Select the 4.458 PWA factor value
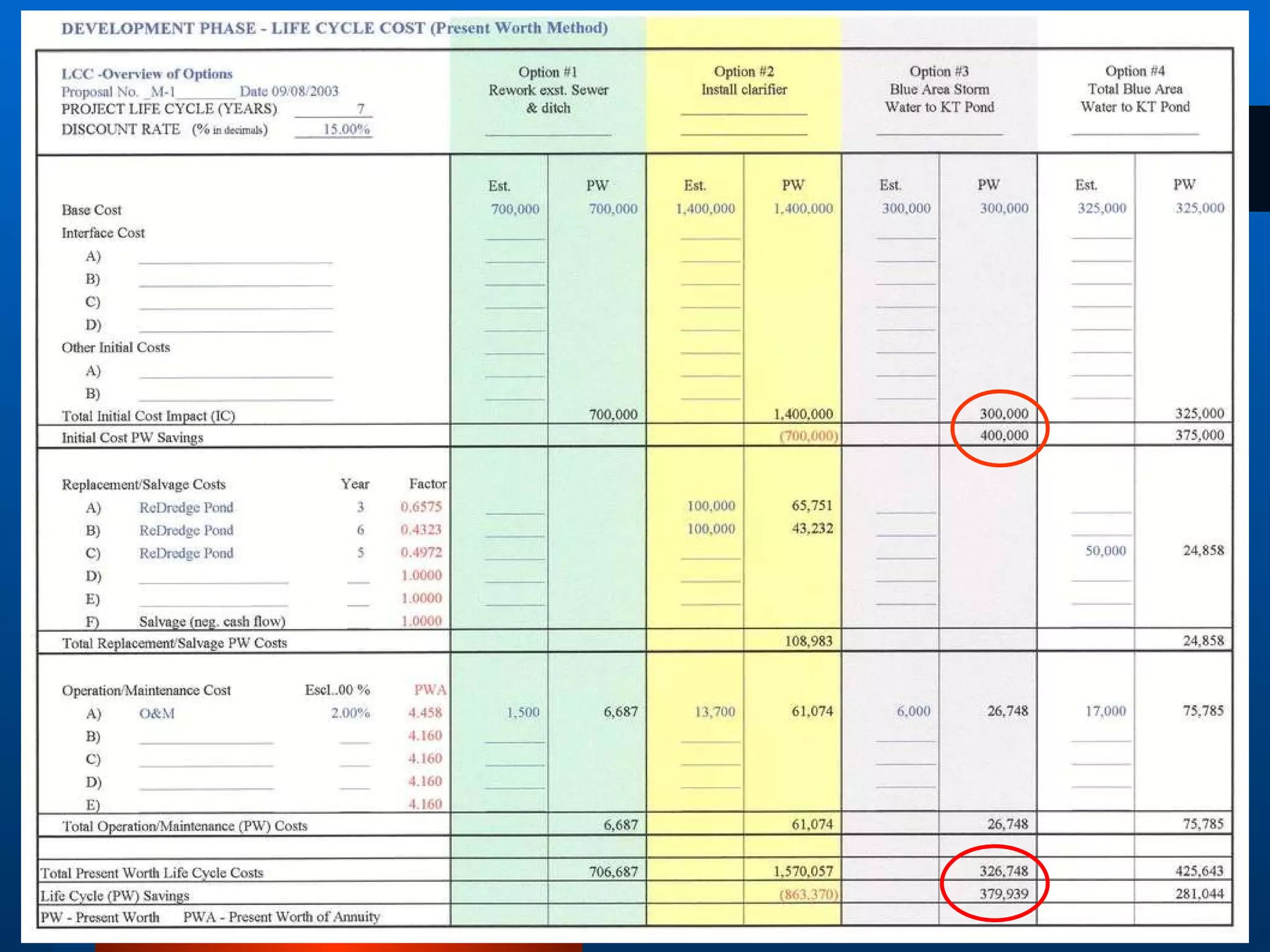Viewport: 1270px width, 952px height. point(425,713)
